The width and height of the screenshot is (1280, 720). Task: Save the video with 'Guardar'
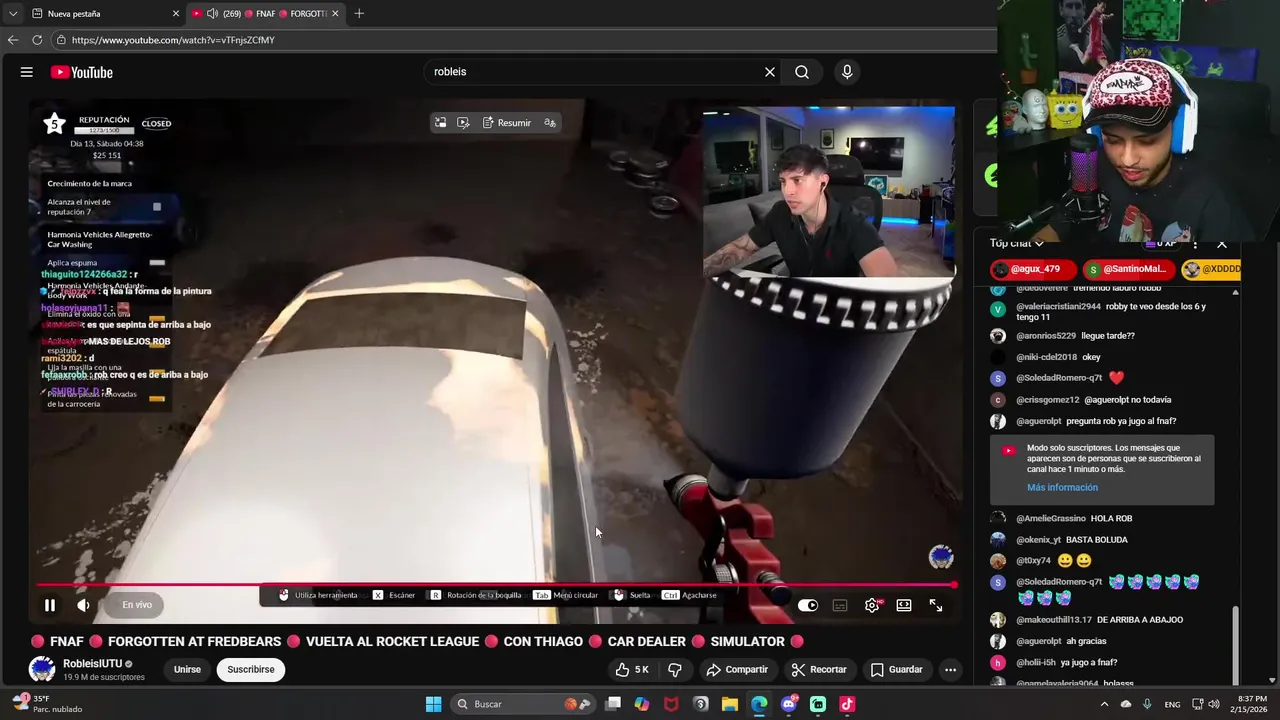897,670
